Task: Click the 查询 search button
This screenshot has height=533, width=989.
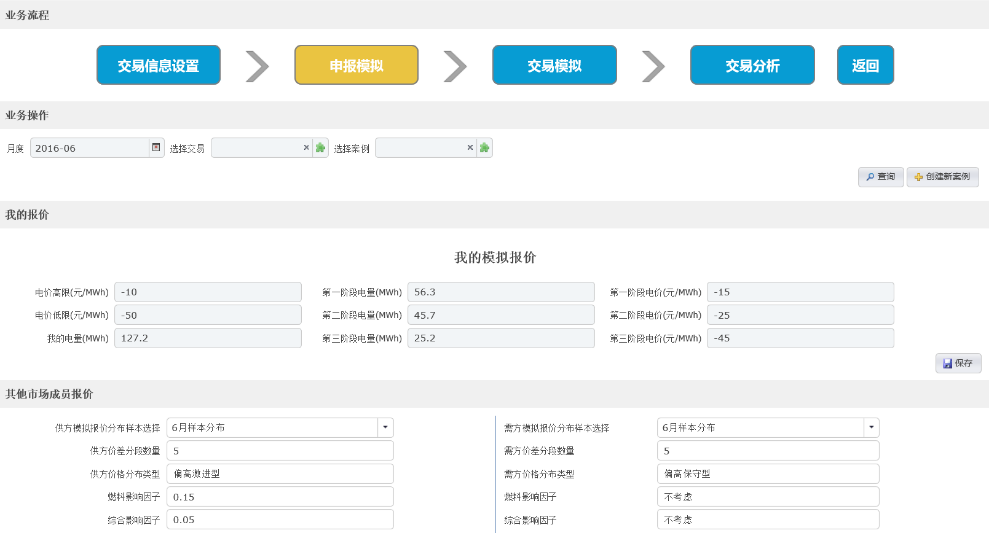Action: pos(881,177)
